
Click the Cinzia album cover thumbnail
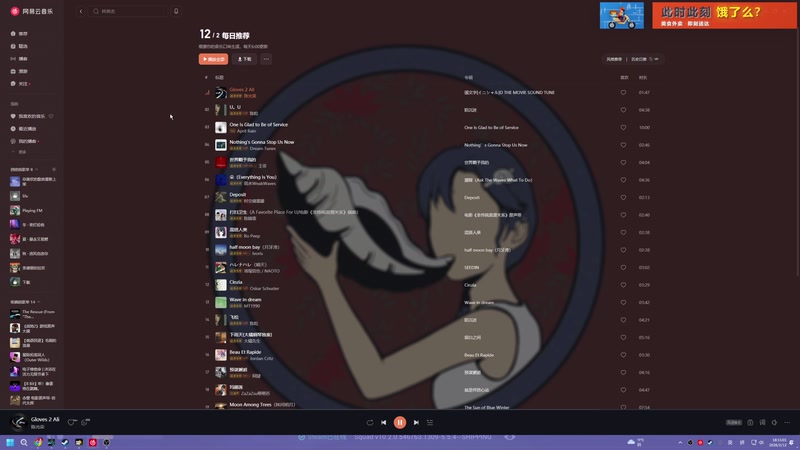click(x=220, y=285)
